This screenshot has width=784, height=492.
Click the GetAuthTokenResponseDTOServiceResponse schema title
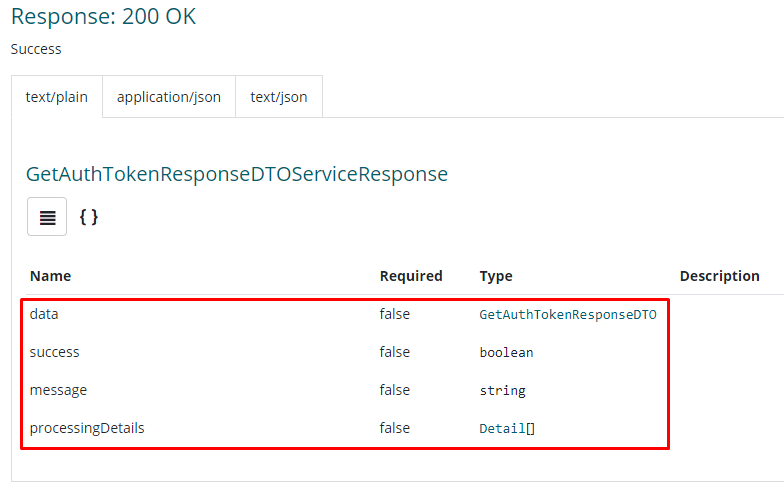(x=237, y=174)
